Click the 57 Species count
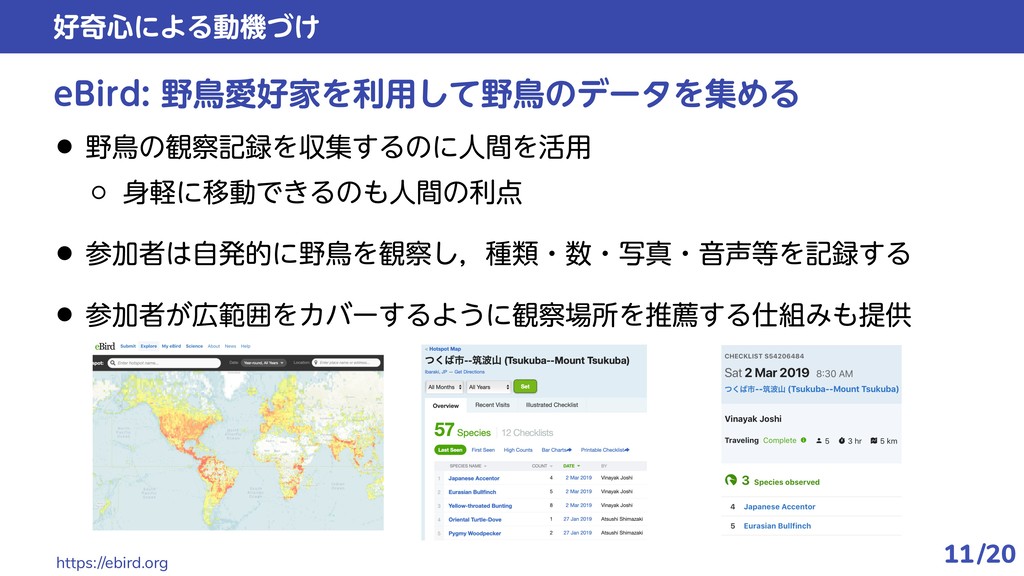Screen dimensions: 1024x576 pos(462,430)
